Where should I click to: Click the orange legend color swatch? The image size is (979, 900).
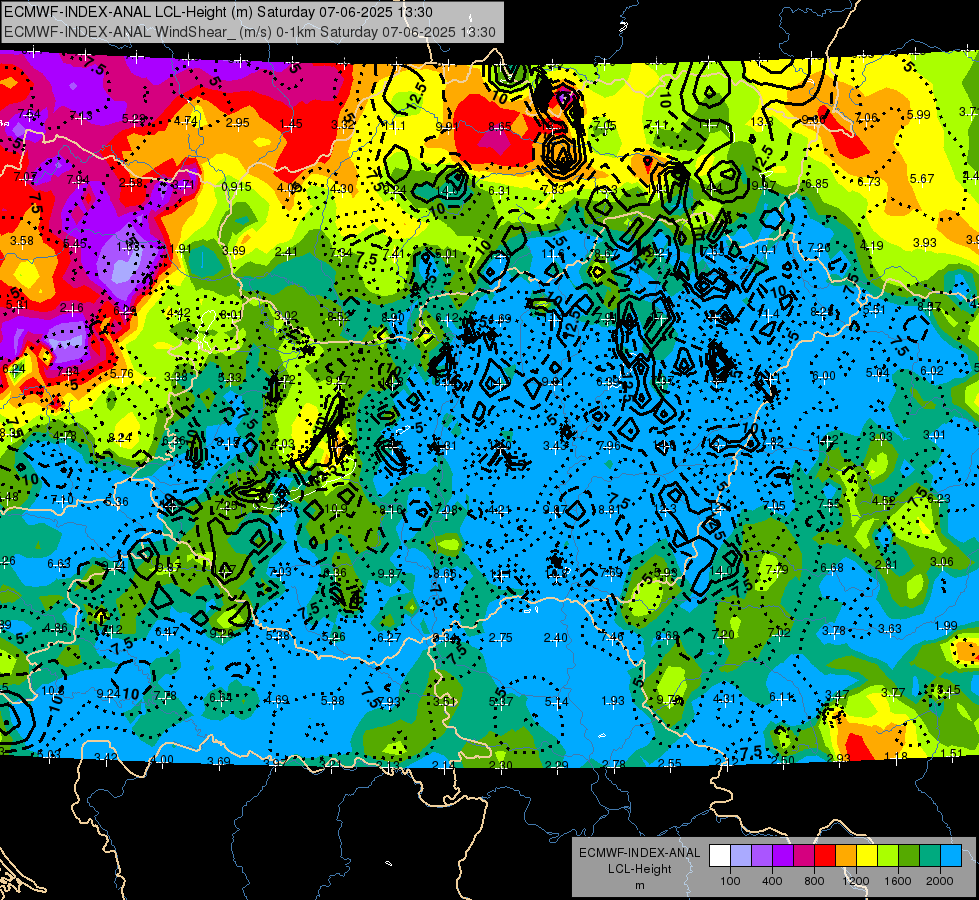[x=846, y=855]
